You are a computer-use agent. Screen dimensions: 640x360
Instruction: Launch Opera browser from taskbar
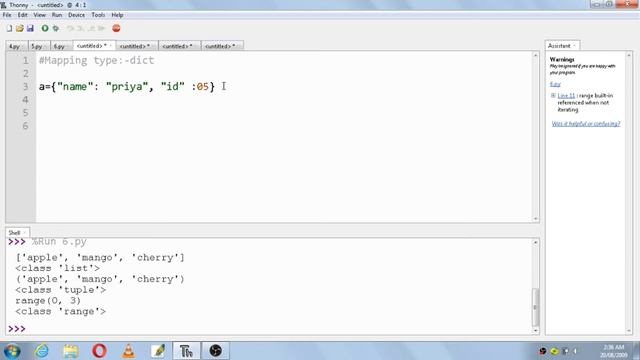pos(100,351)
